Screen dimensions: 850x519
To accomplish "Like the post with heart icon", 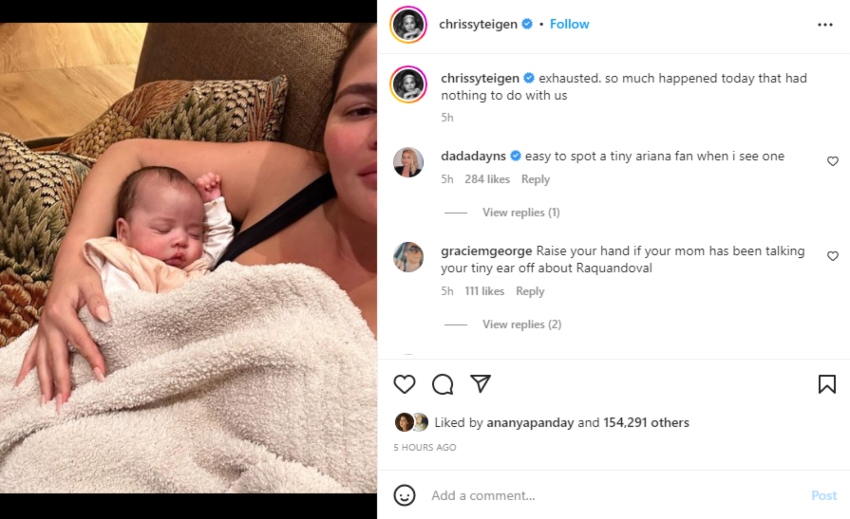I will [404, 384].
